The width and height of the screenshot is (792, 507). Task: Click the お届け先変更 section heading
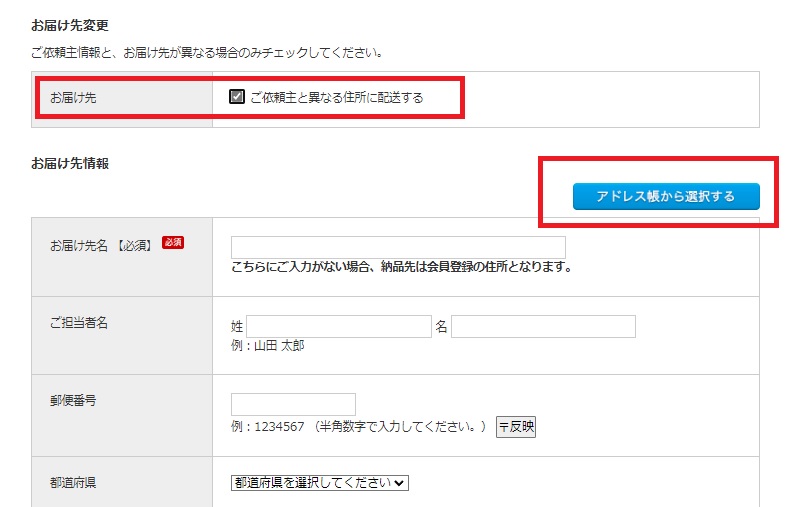70,24
